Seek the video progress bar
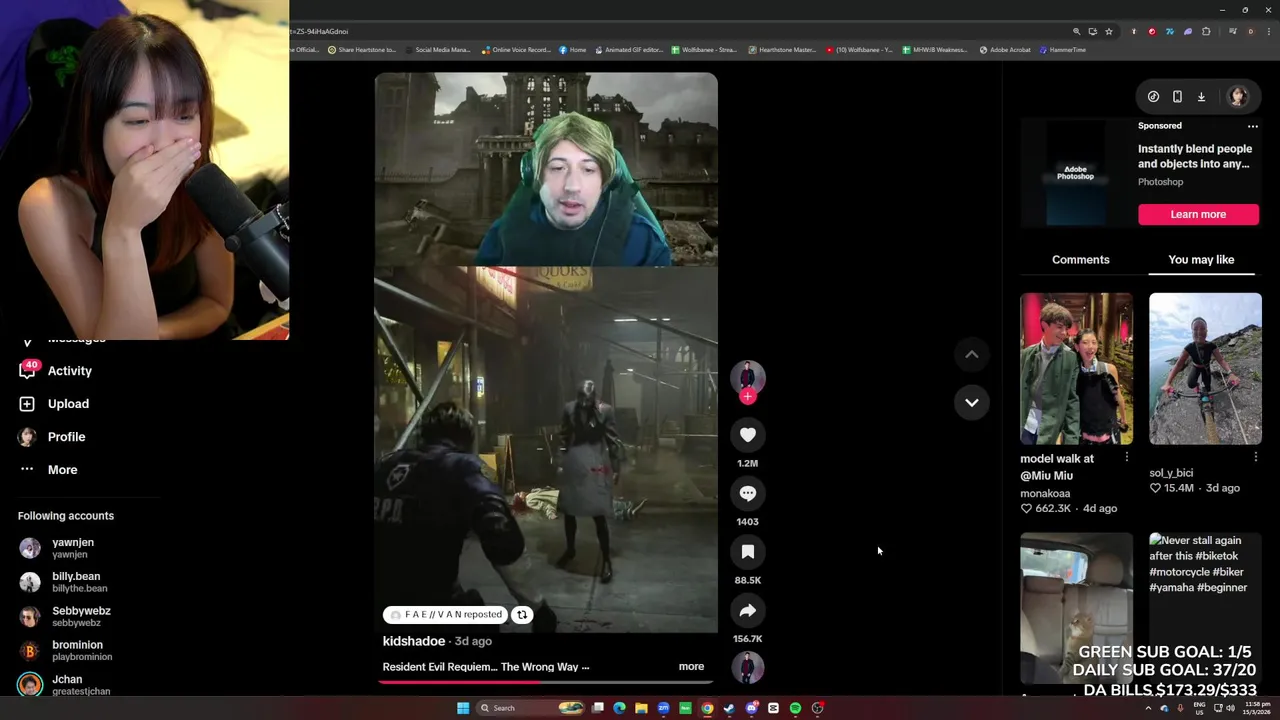Viewport: 1280px width, 720px height. click(546, 683)
